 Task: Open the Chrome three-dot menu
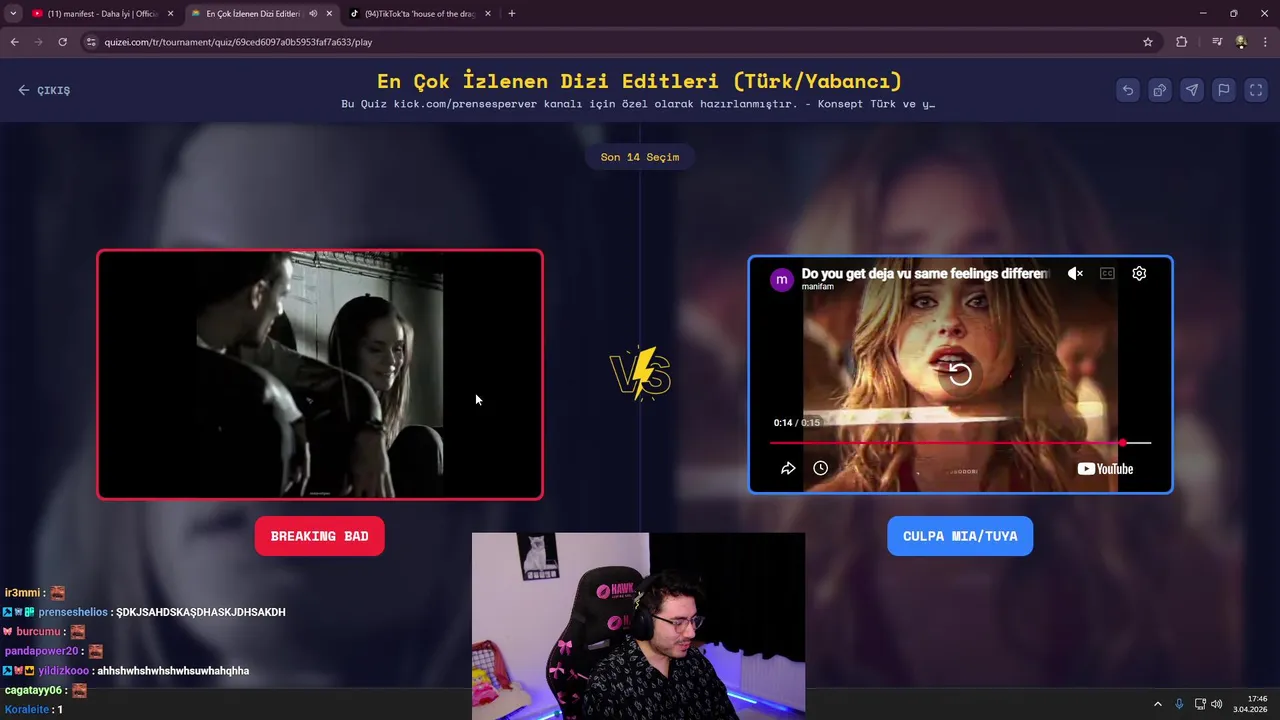pos(1266,42)
